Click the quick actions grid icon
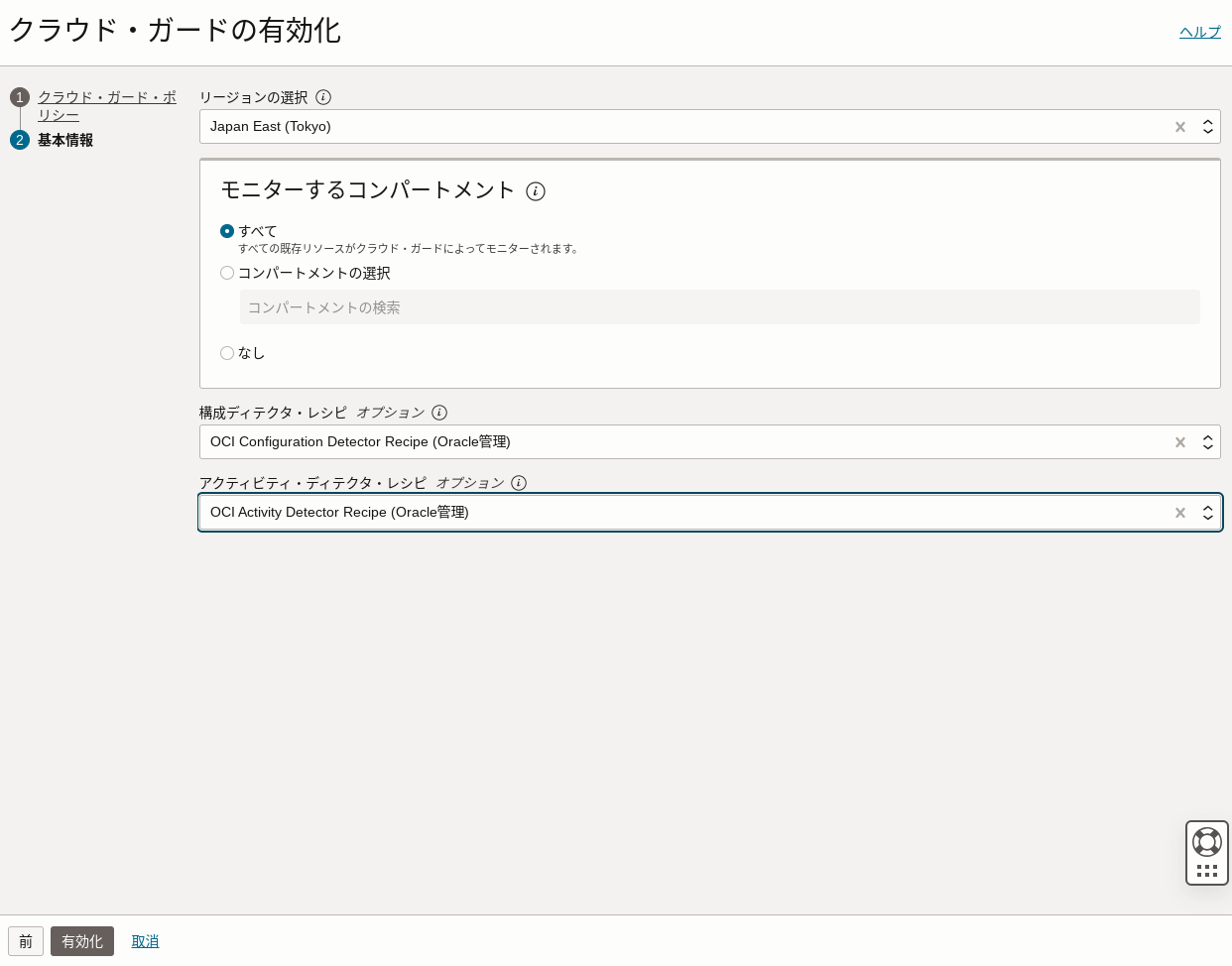1232x966 pixels. point(1207,870)
